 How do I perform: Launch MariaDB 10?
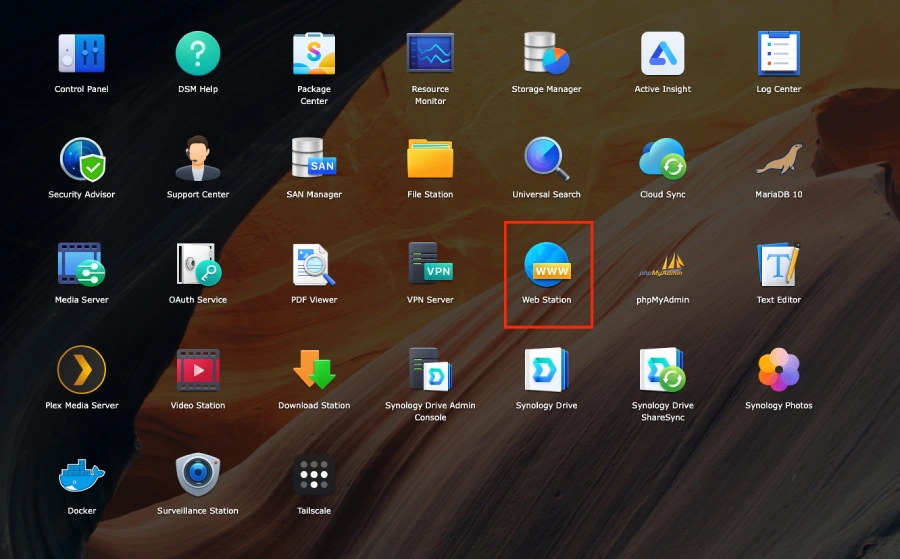(779, 158)
